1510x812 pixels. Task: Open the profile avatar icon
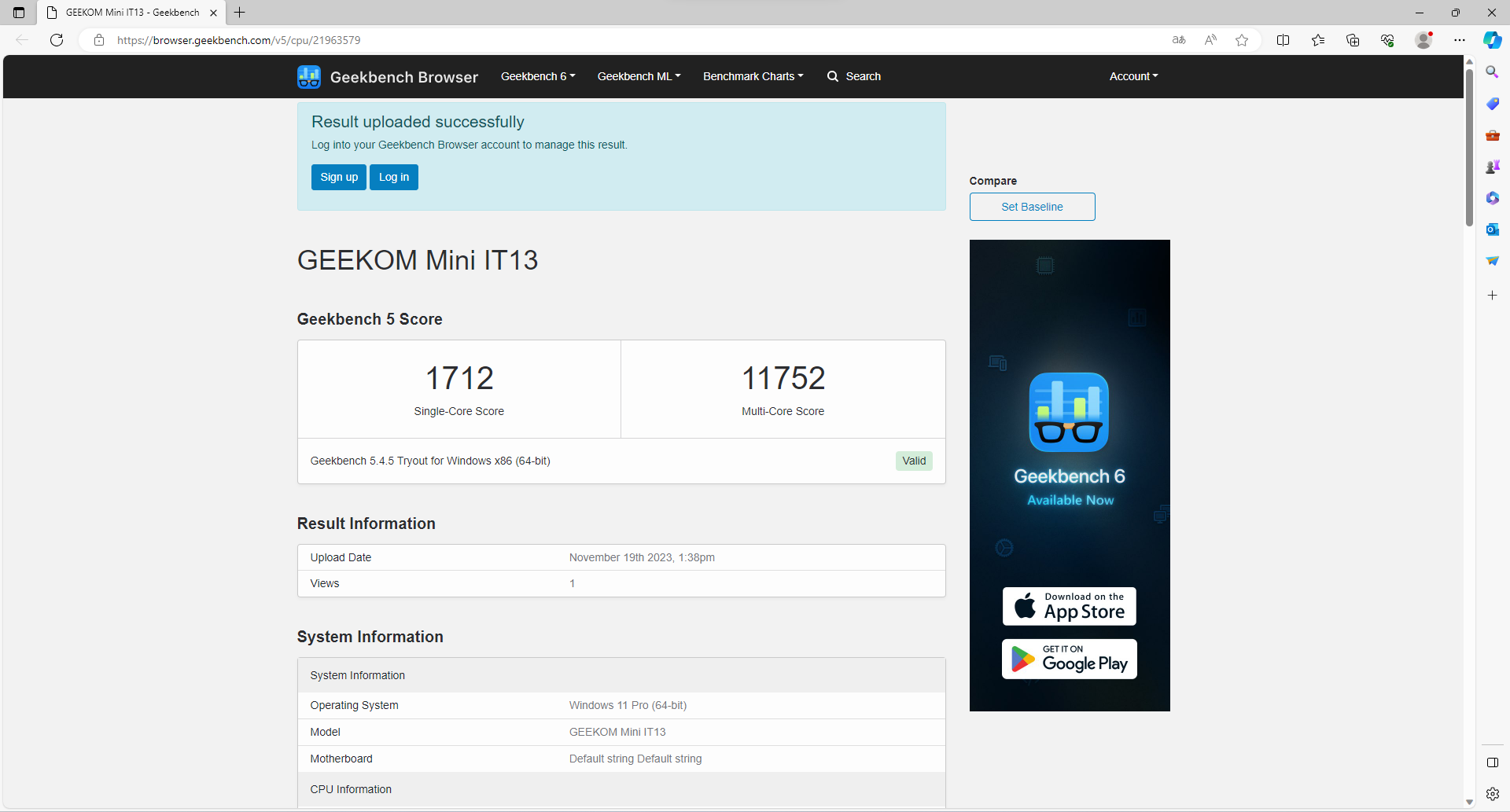tap(1423, 40)
